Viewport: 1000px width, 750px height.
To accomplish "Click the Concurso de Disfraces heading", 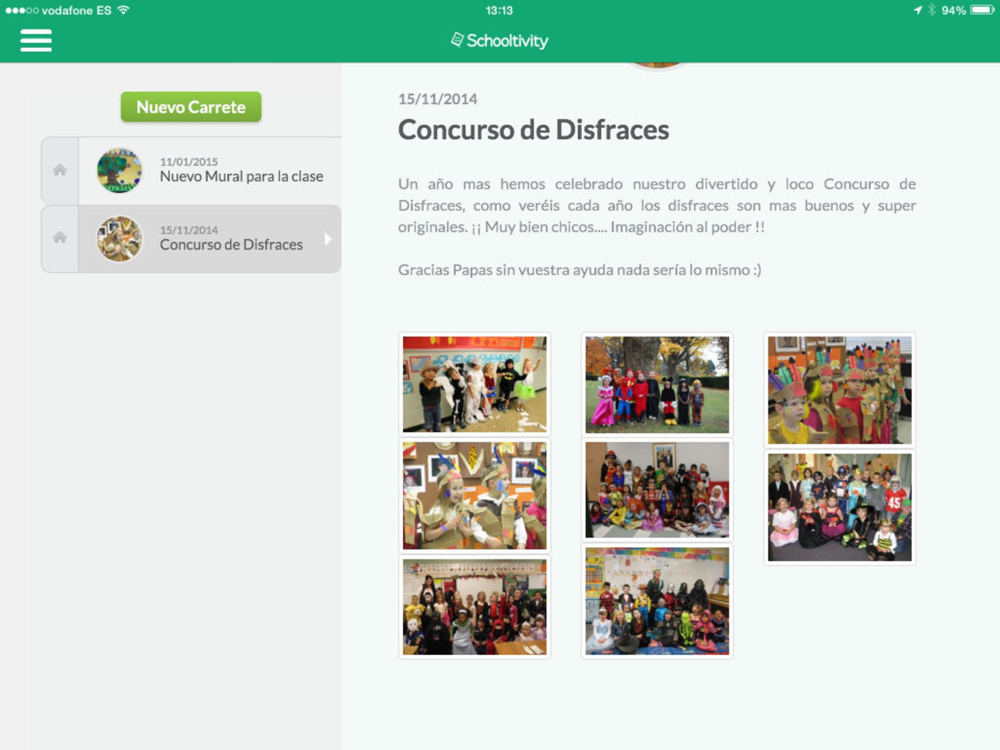I will point(533,130).
